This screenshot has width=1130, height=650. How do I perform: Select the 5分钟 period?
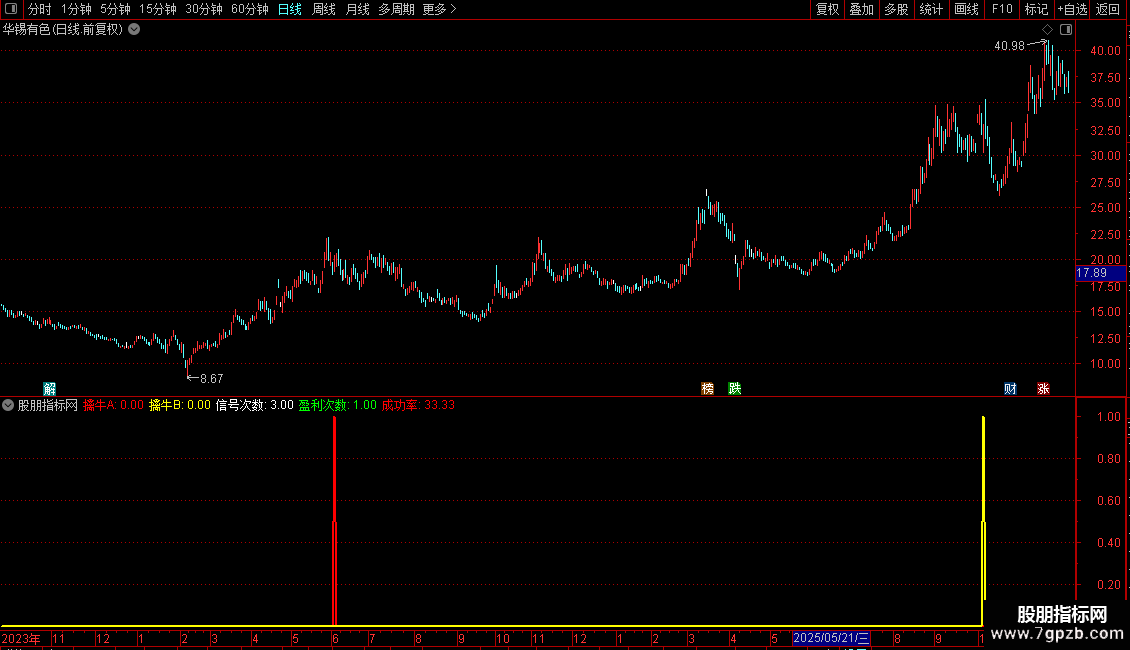point(115,9)
